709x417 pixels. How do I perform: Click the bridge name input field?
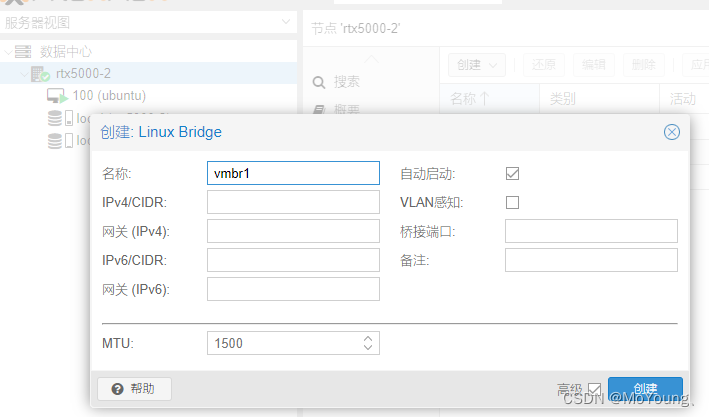[x=293, y=173]
